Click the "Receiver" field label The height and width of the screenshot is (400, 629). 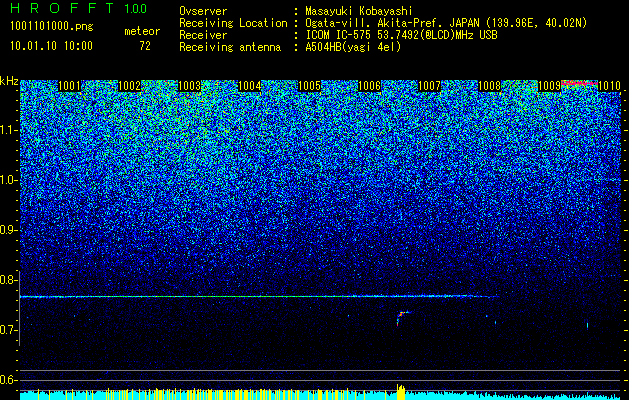(203, 35)
